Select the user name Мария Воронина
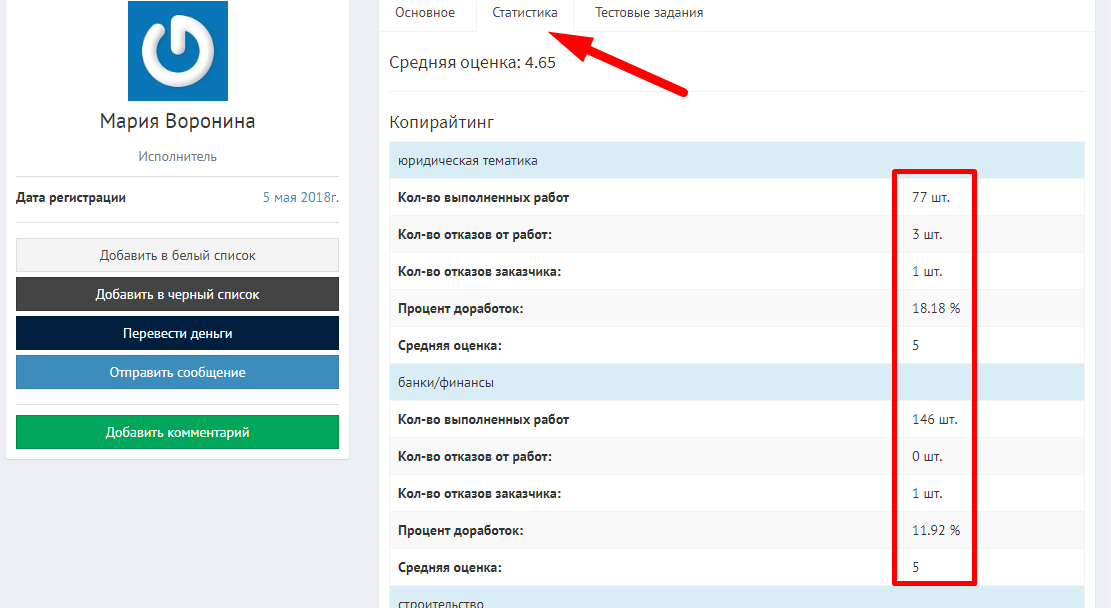The width and height of the screenshot is (1111, 608). (x=177, y=121)
